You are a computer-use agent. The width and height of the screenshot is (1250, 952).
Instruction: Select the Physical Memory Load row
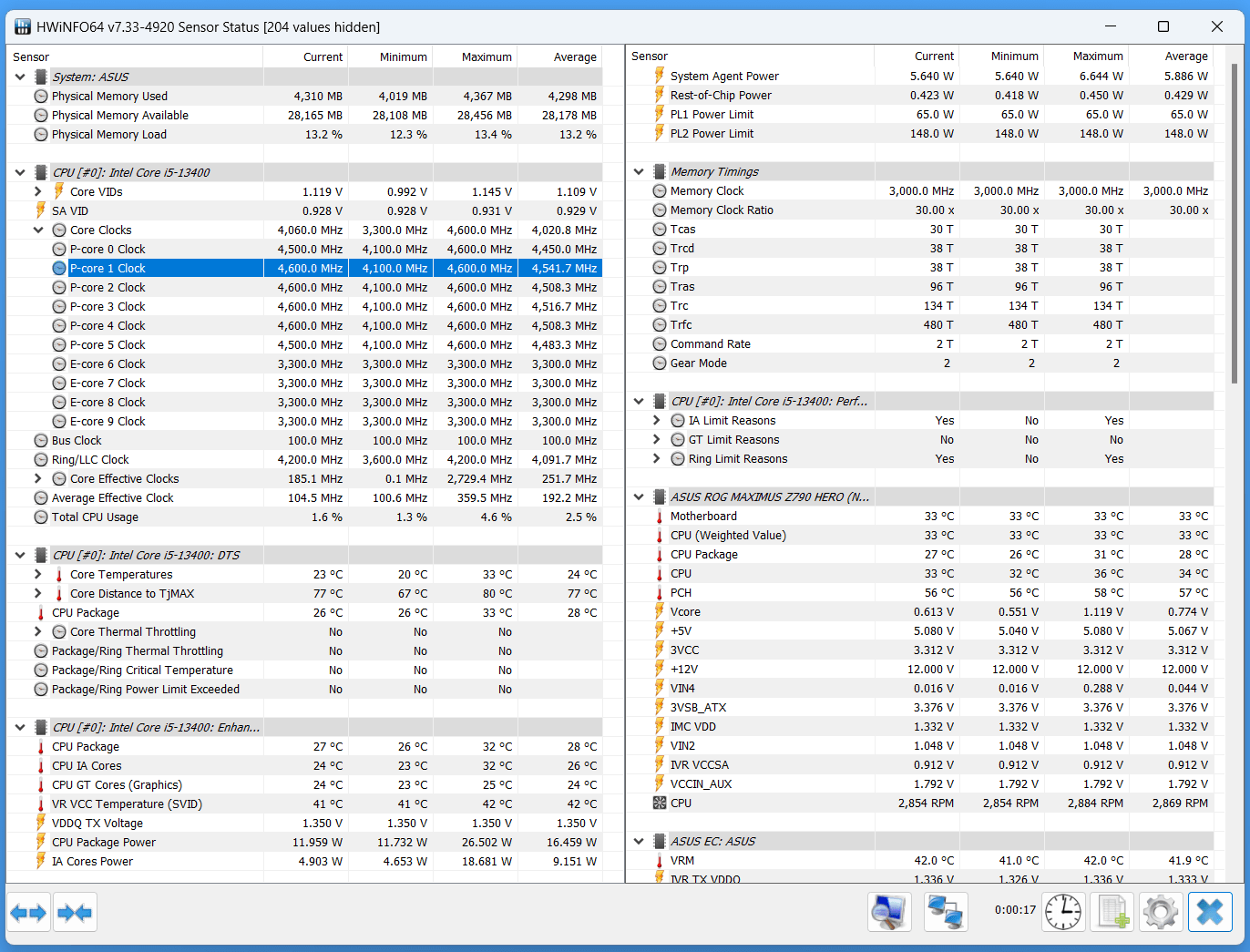(304, 134)
